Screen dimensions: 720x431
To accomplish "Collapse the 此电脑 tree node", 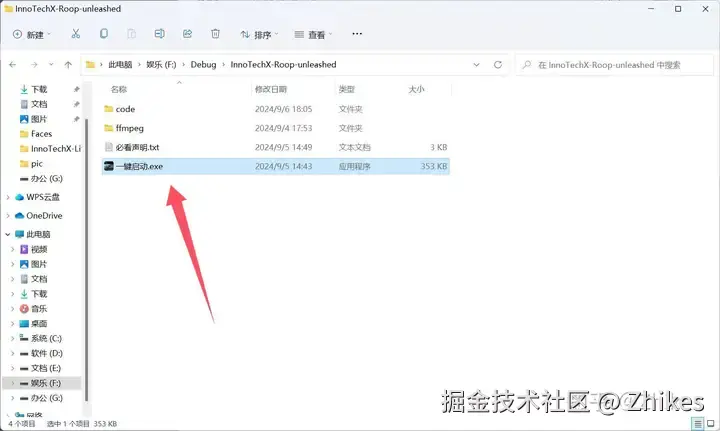I will 8,235.
